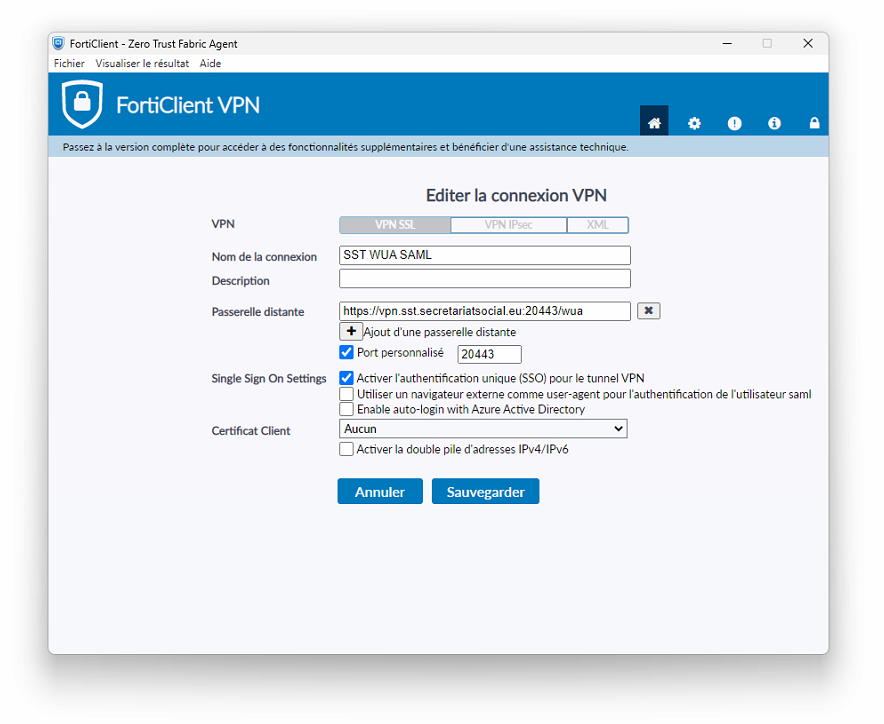This screenshot has height=724, width=884.
Task: Open the Aide menu
Action: click(x=210, y=63)
